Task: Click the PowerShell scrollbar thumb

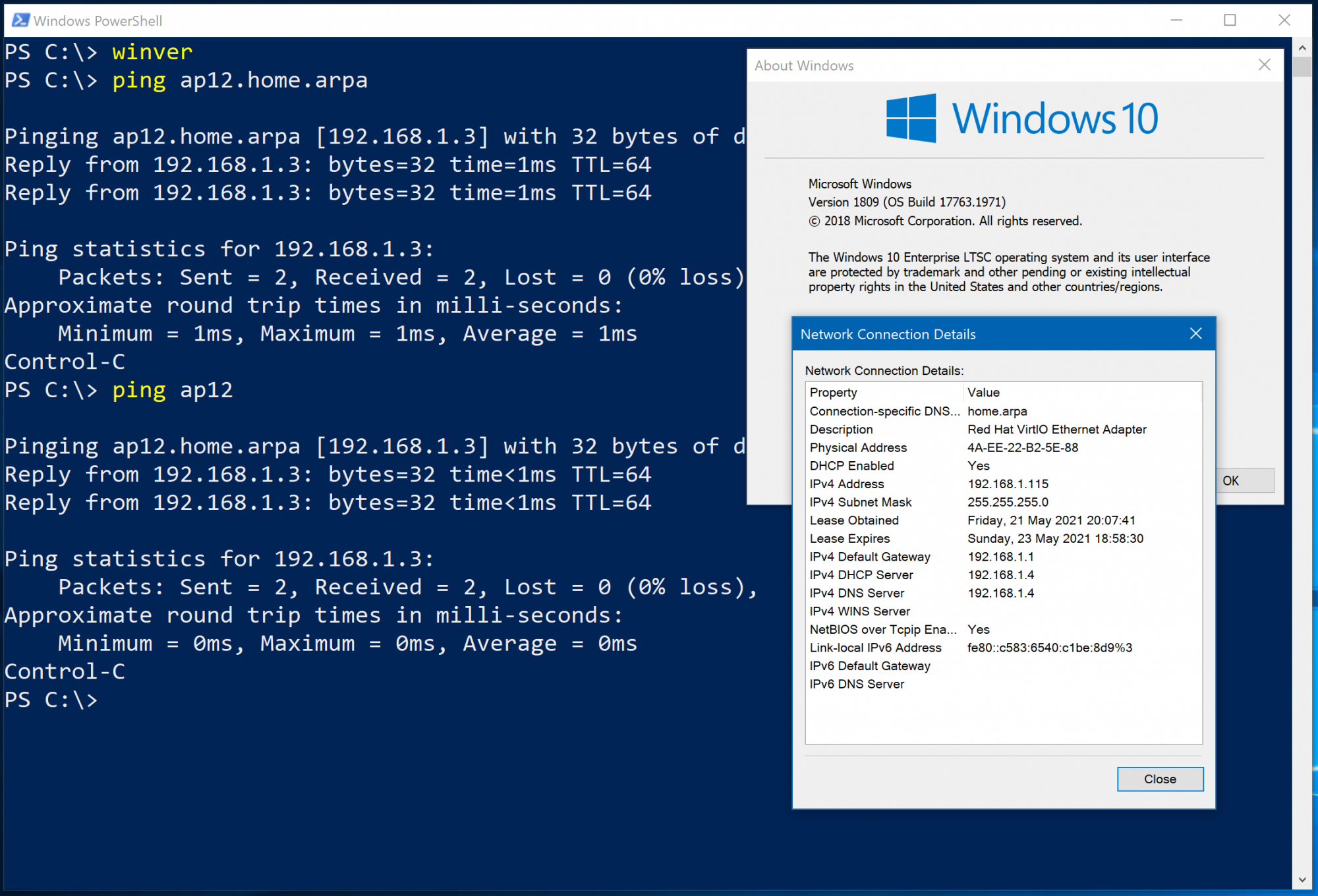Action: coord(1302,67)
